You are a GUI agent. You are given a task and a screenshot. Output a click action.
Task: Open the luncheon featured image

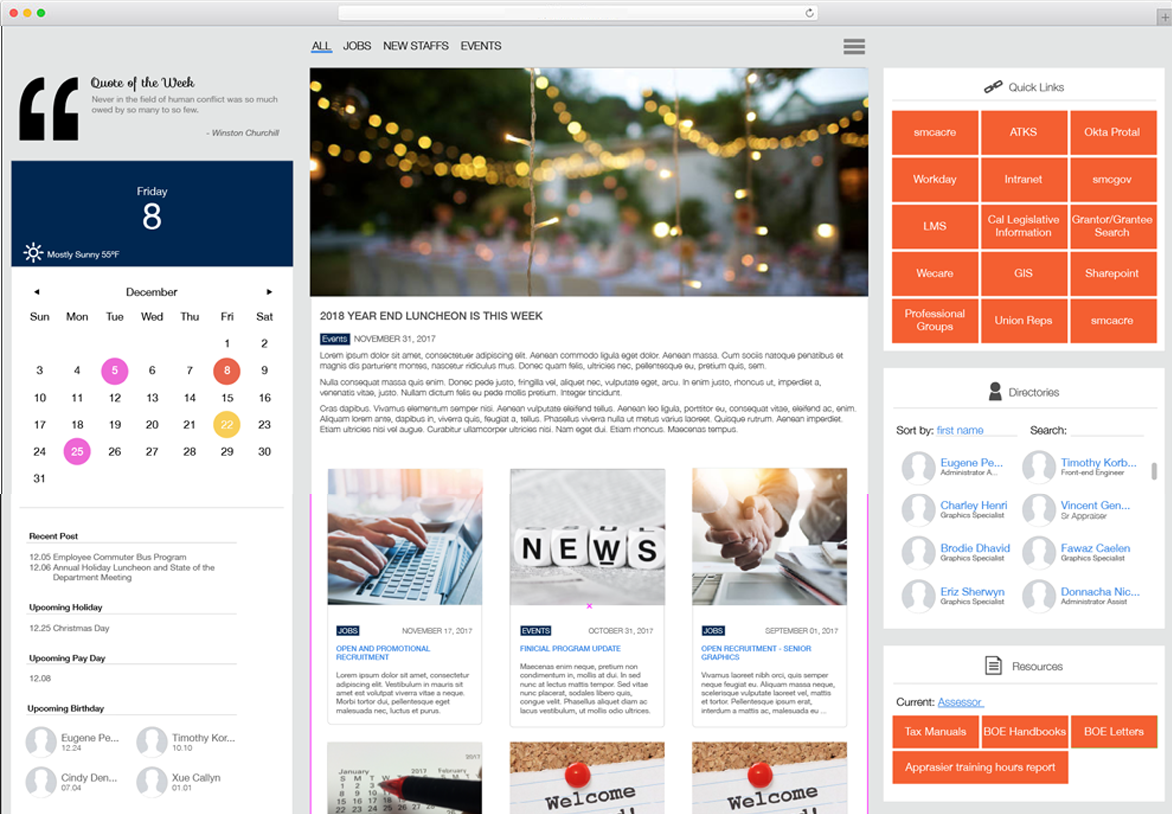coord(589,182)
